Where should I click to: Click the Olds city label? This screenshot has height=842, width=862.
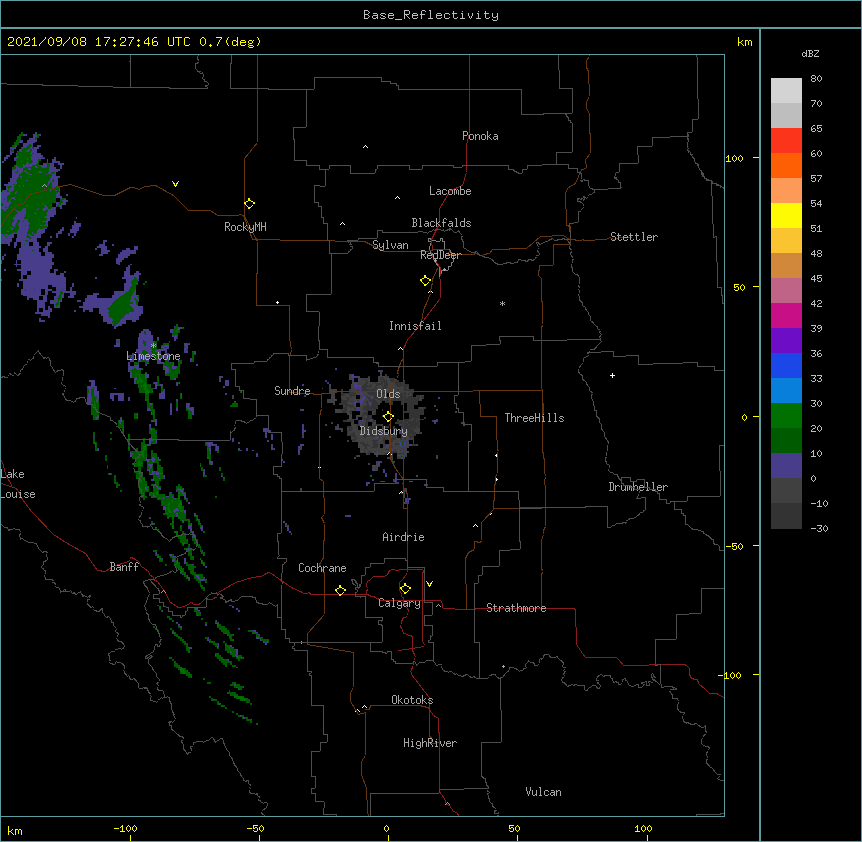pyautogui.click(x=388, y=394)
